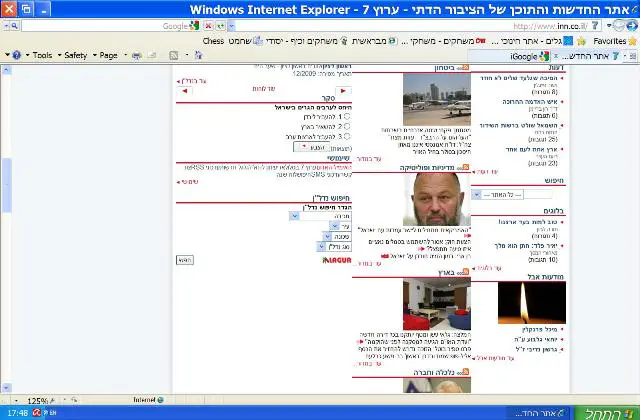
Task: Click the RSS icon beside politics heading
Action: click(x=465, y=168)
